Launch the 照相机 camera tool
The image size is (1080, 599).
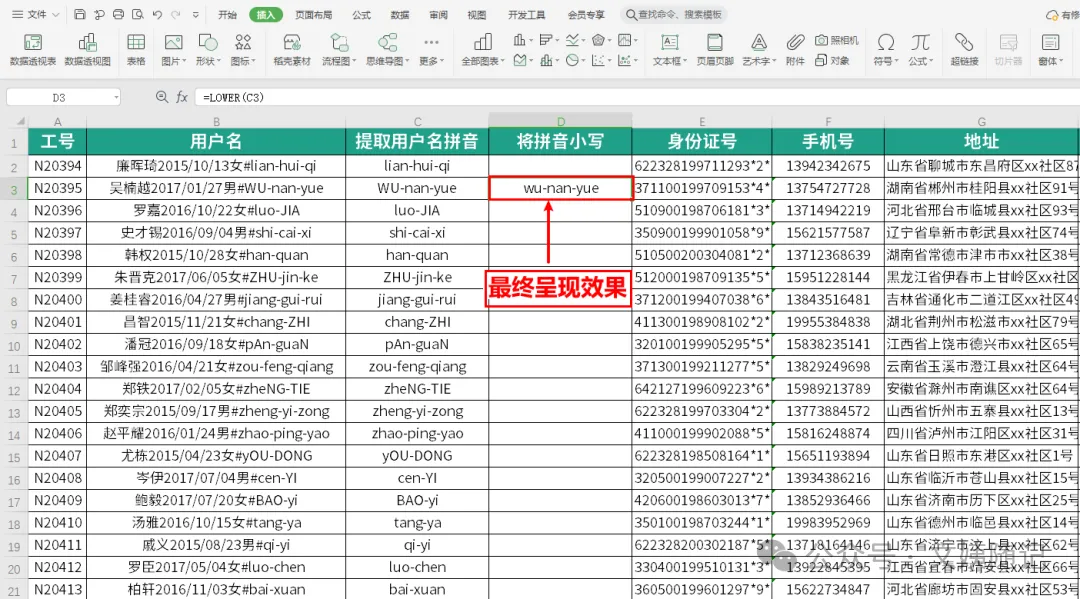837,41
